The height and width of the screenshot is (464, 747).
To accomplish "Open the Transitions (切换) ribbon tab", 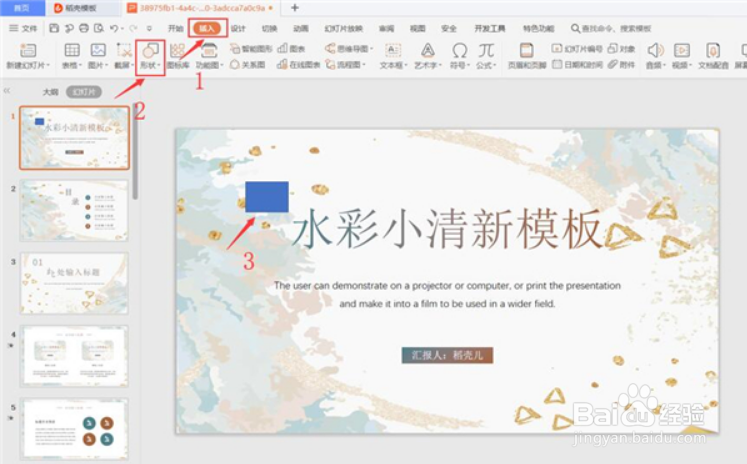I will click(269, 29).
